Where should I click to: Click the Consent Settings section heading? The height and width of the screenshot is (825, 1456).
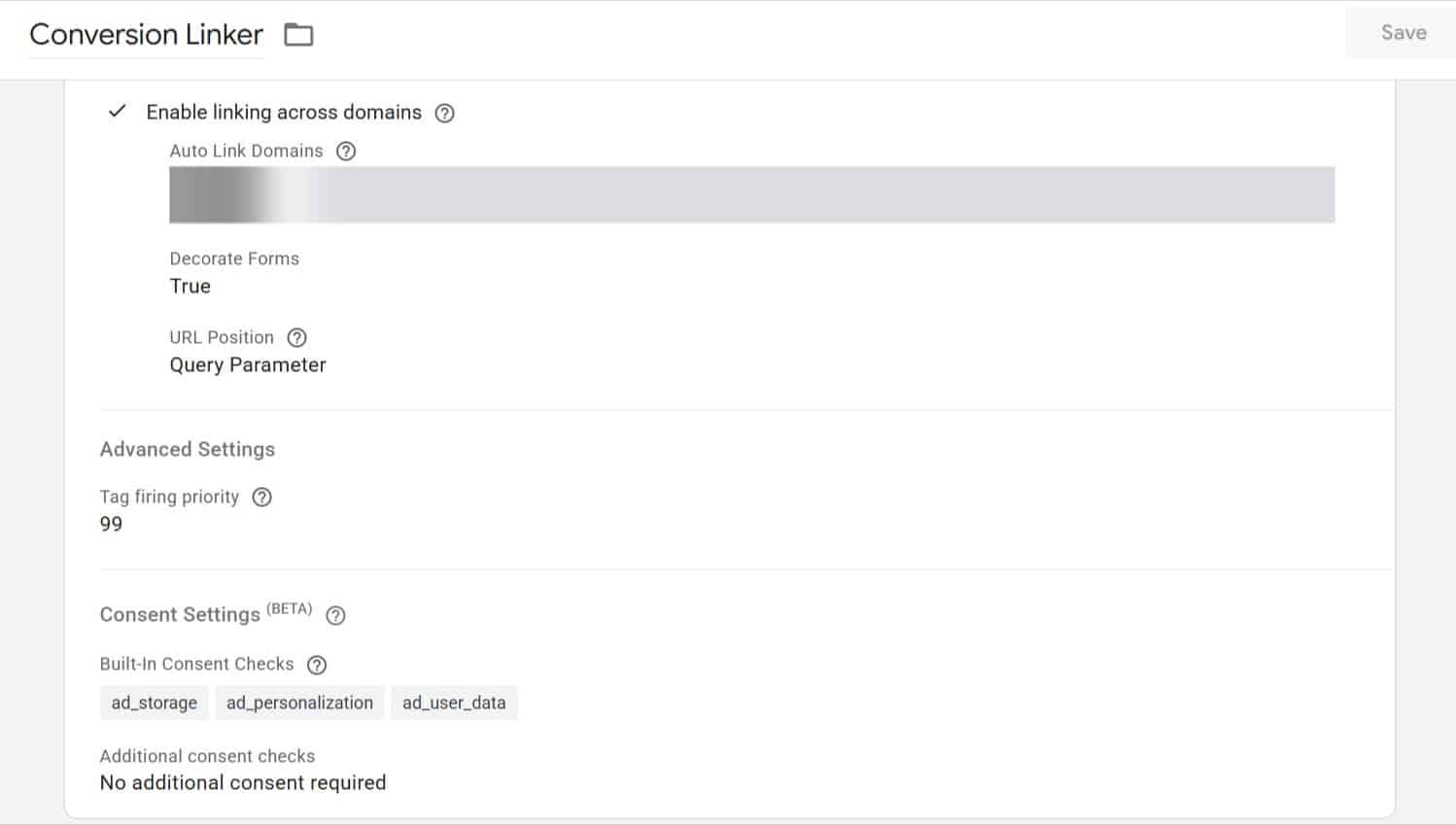tap(180, 615)
